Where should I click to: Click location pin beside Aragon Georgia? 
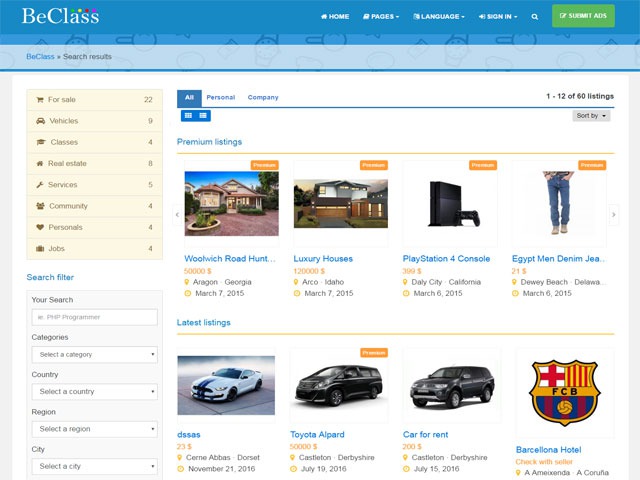coord(187,282)
